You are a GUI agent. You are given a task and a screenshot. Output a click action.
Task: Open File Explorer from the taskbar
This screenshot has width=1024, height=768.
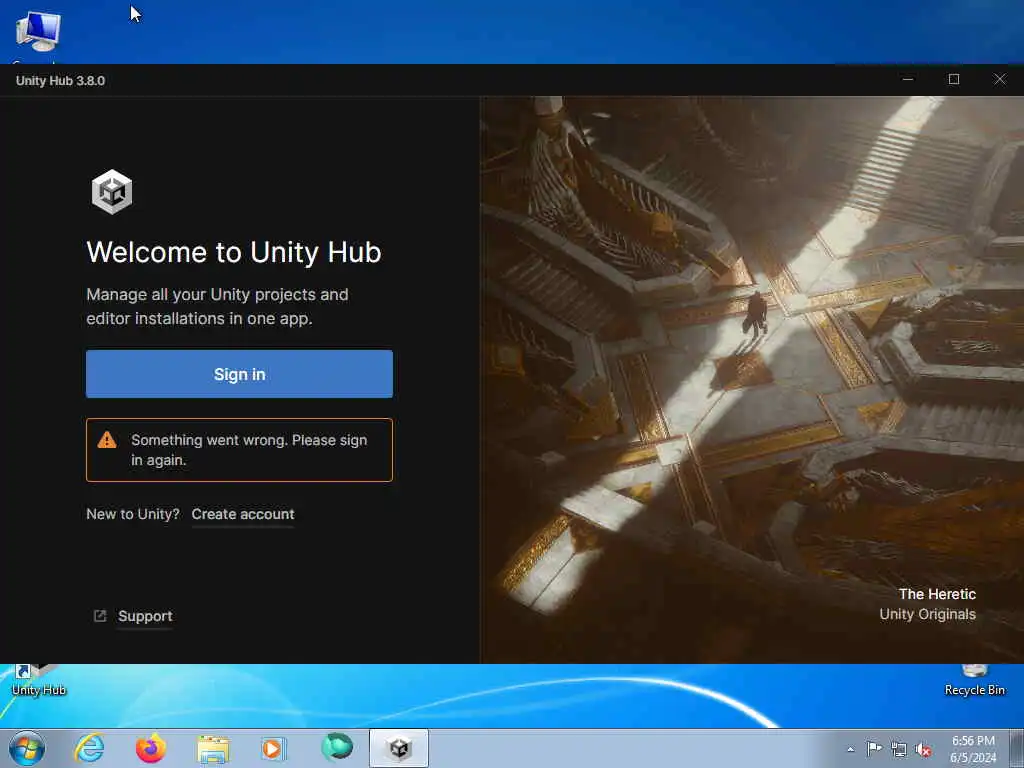(x=214, y=748)
